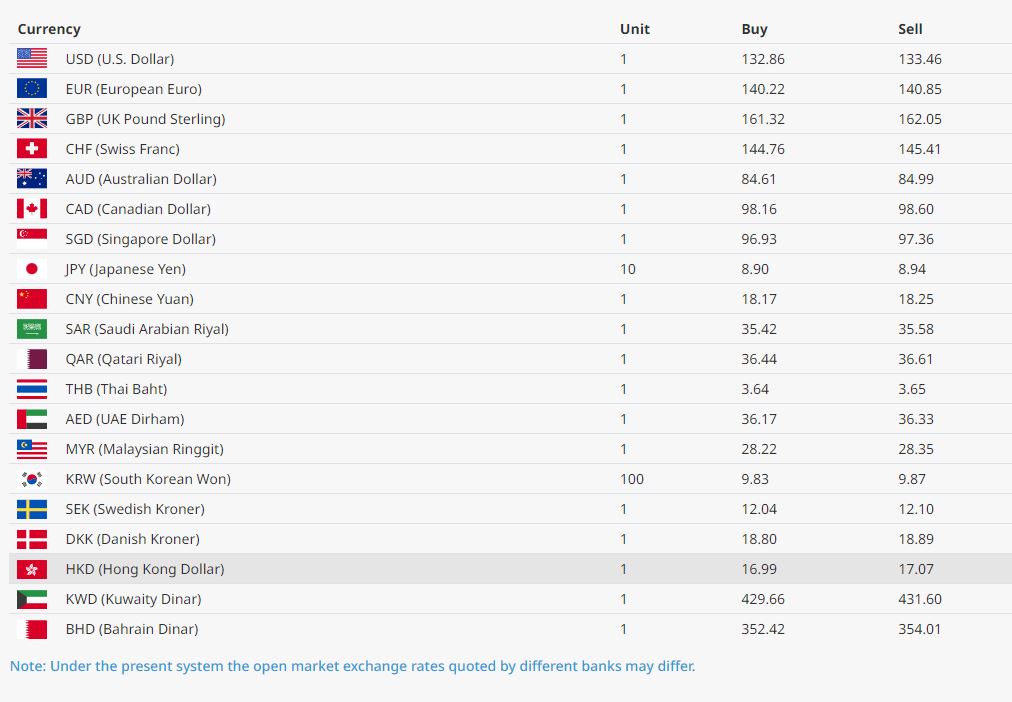The width and height of the screenshot is (1012, 702).
Task: Click the Qatari flag icon
Action: 32,359
